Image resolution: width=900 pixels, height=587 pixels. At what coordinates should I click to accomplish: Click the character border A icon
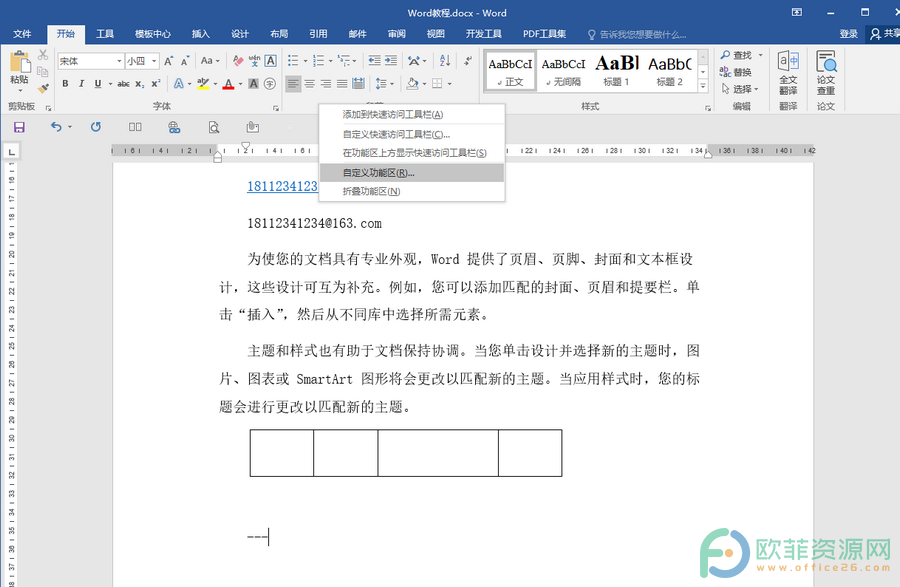271,60
